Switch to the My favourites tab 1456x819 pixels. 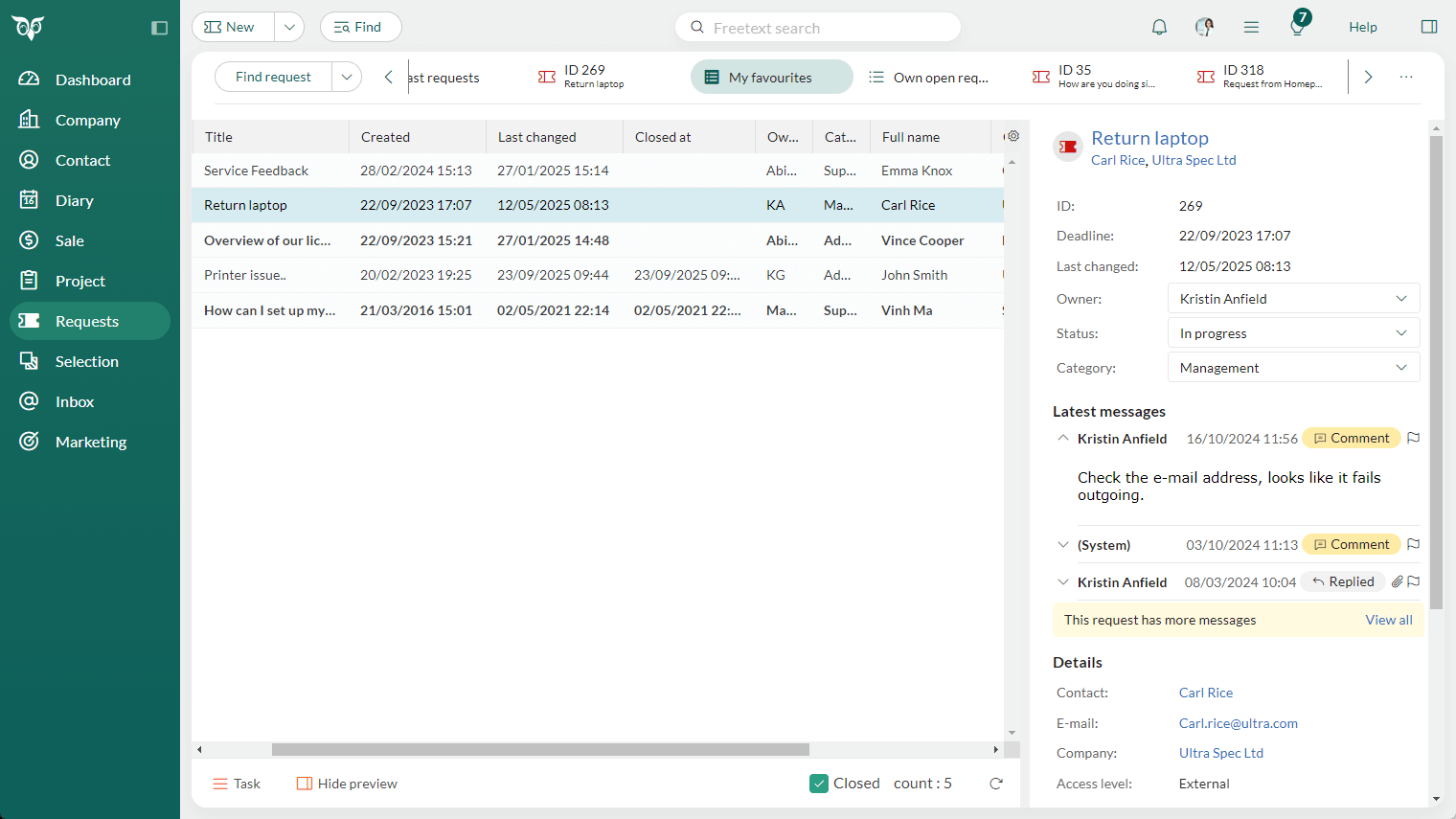point(771,77)
